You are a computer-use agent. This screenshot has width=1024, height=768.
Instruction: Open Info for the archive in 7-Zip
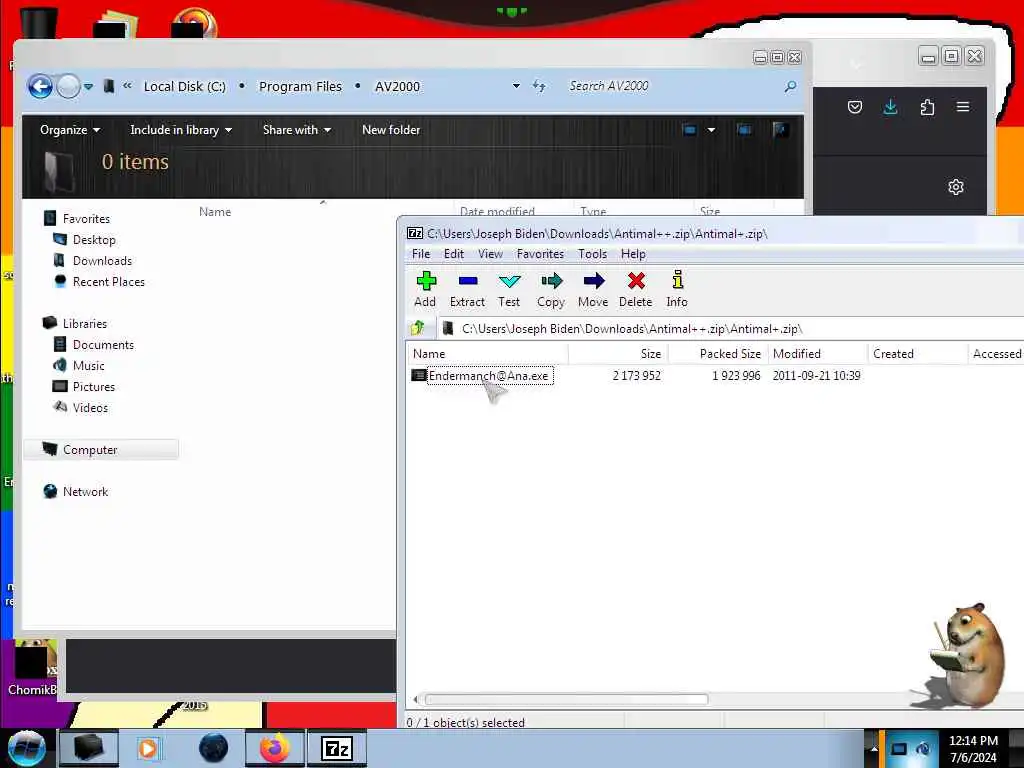pyautogui.click(x=677, y=289)
